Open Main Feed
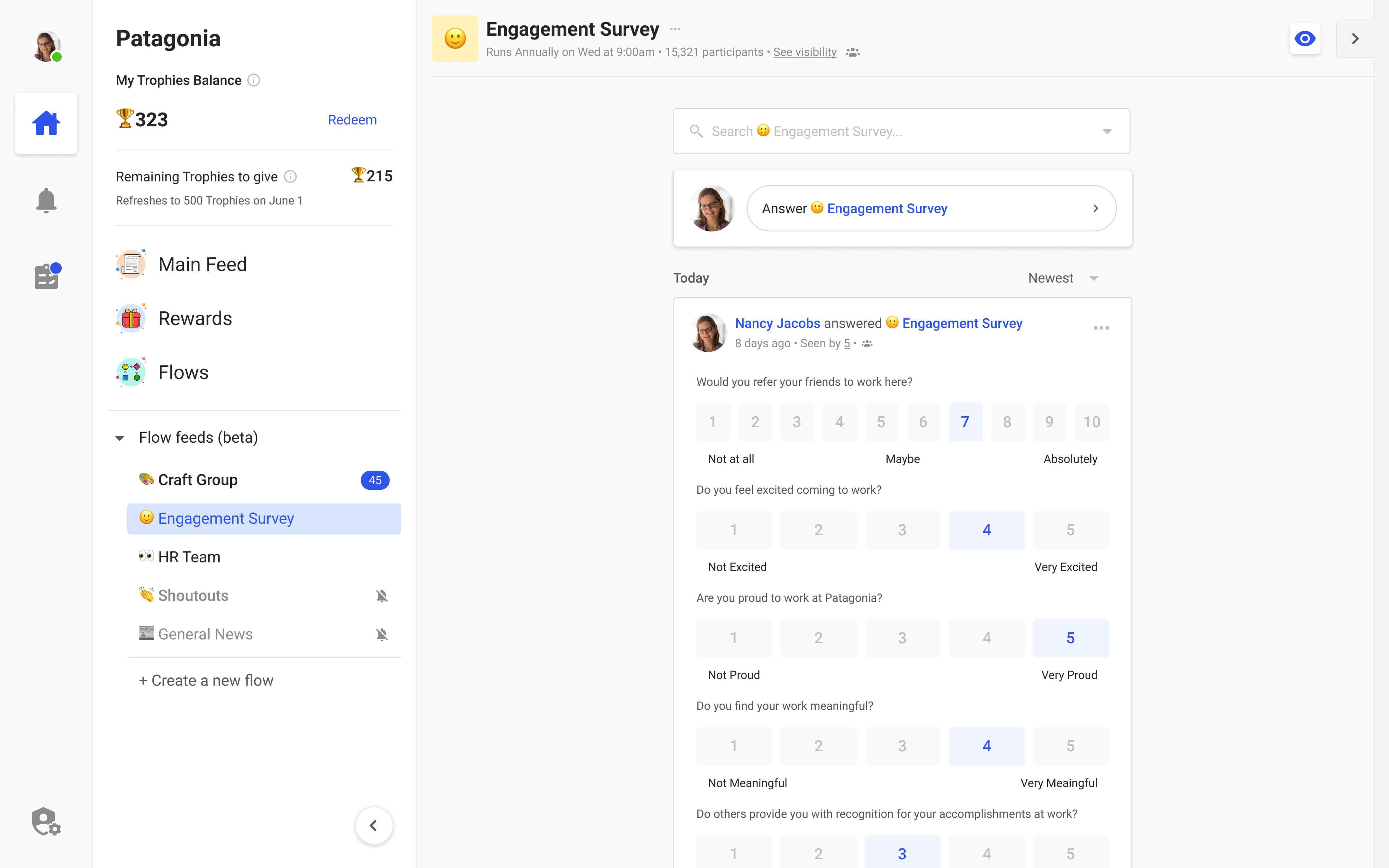 [203, 264]
